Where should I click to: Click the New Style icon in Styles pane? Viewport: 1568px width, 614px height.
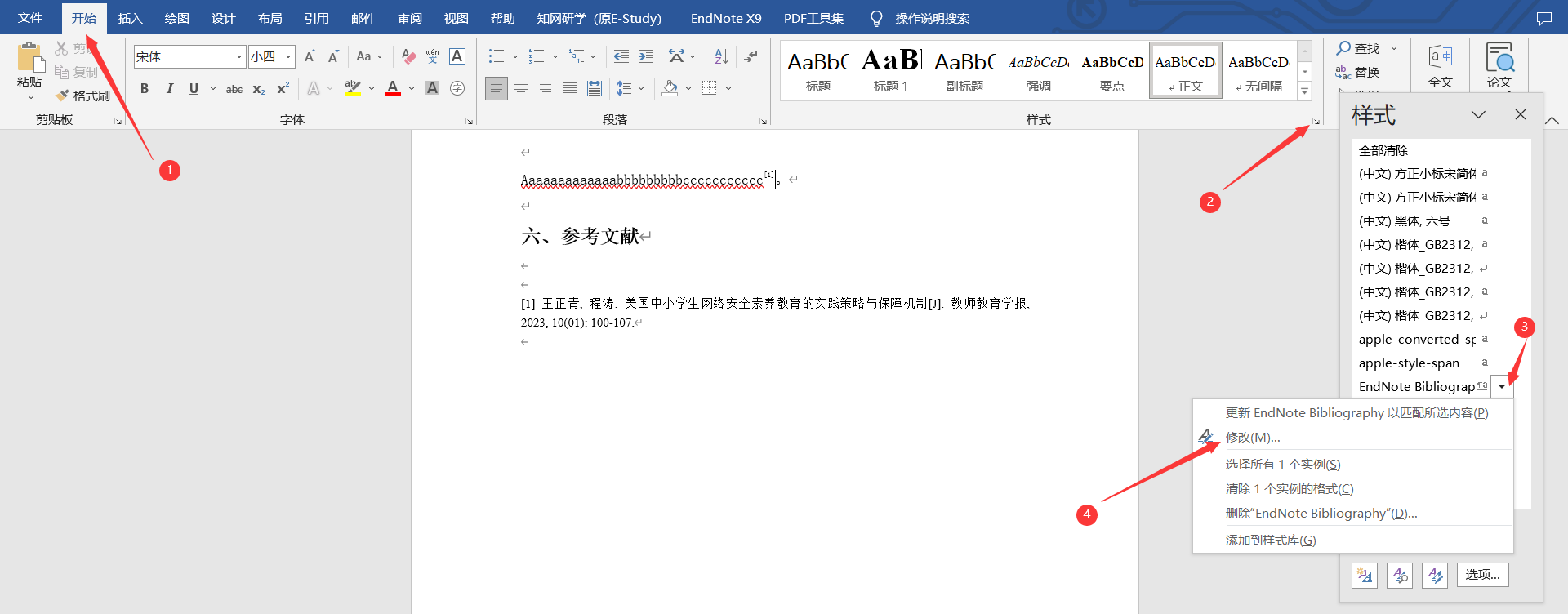[x=1365, y=575]
